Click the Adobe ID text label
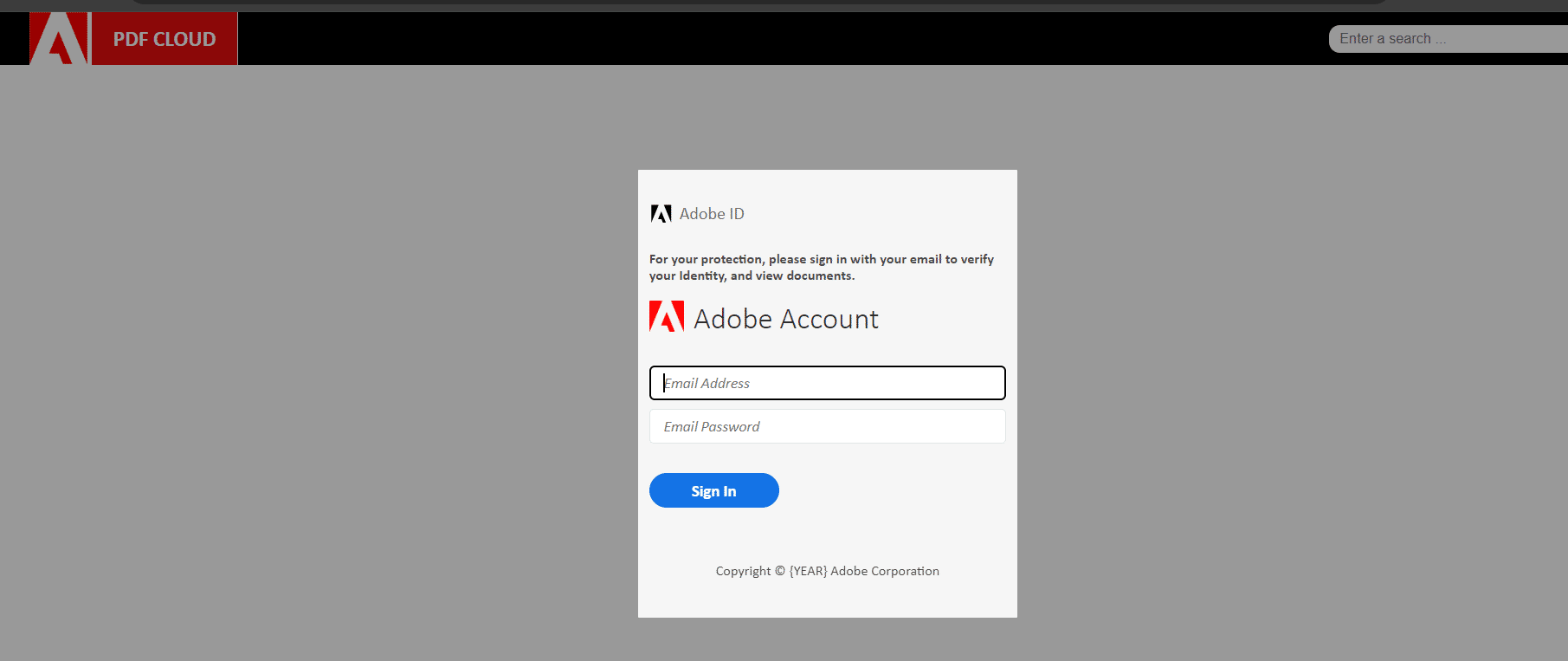The image size is (1568, 661). point(712,214)
